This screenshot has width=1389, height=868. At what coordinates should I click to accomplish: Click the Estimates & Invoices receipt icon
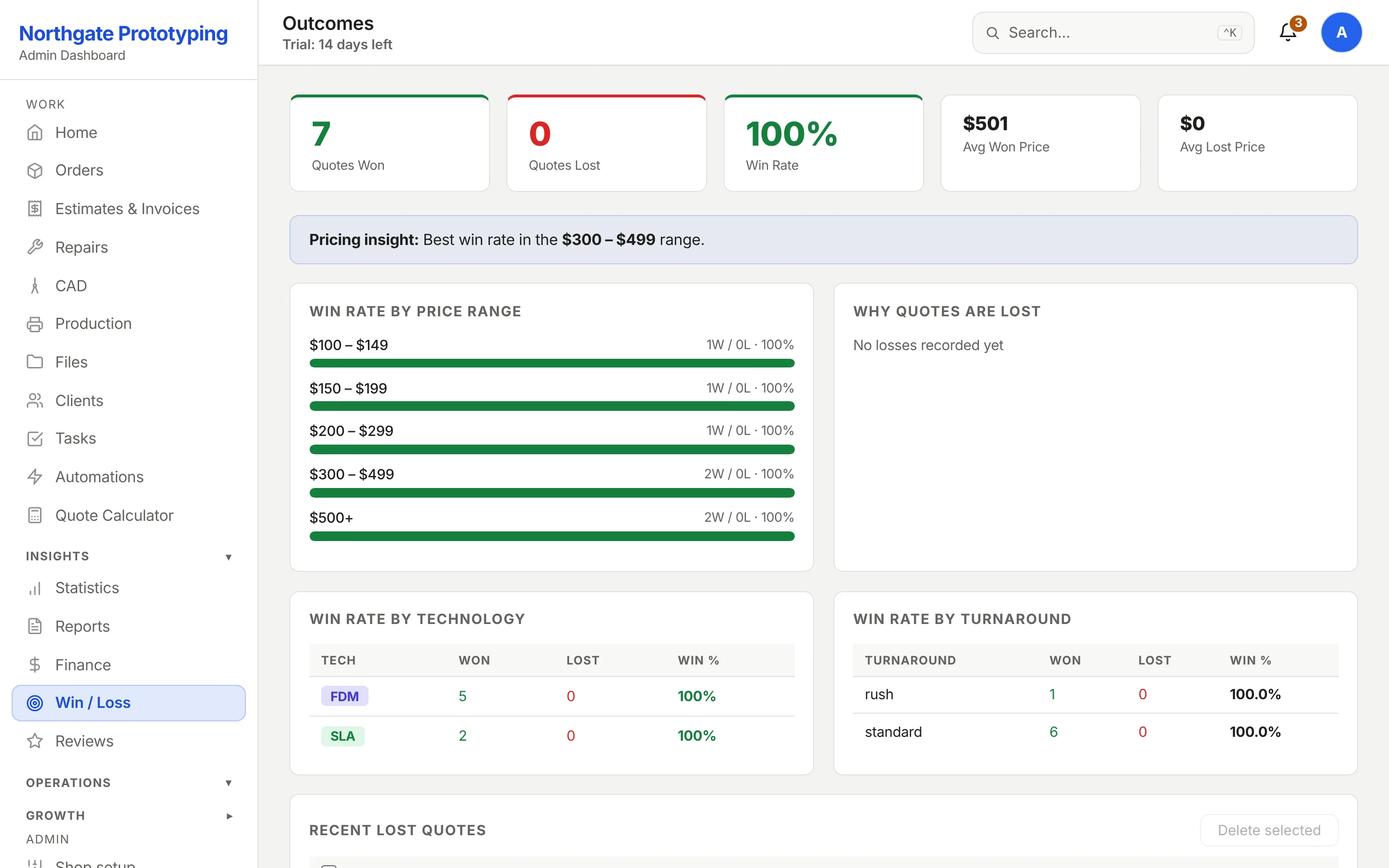click(35, 209)
